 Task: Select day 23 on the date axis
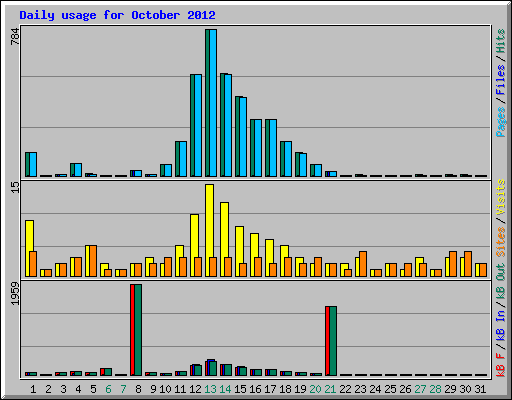point(360,389)
